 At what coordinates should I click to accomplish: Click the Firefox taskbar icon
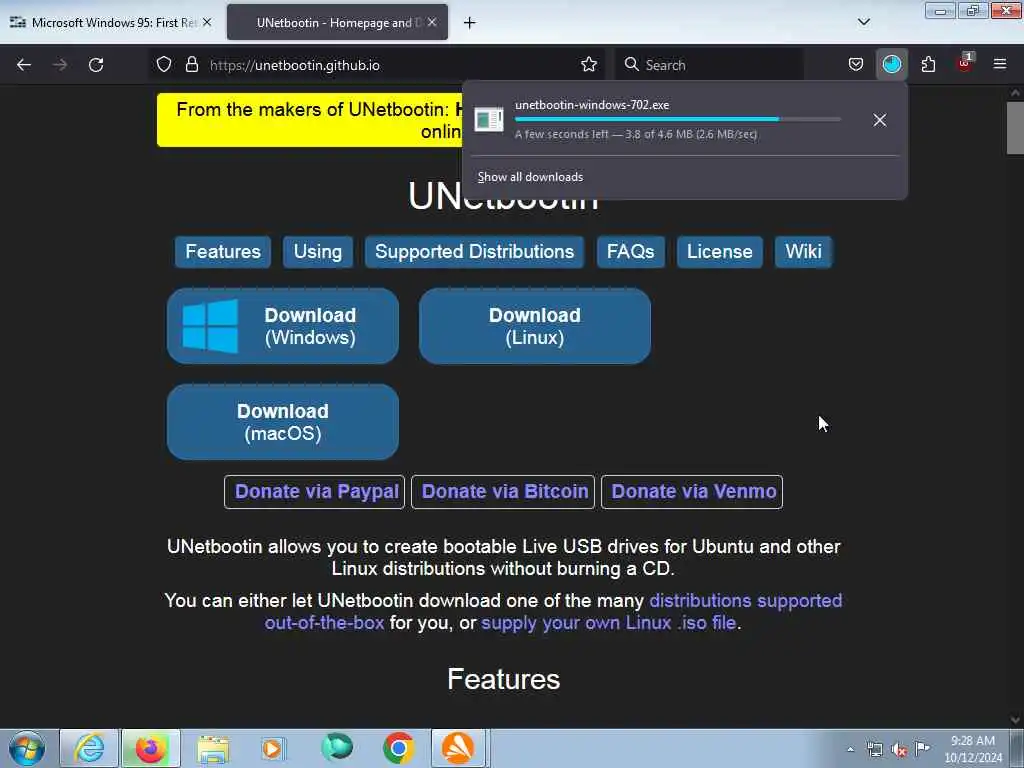pos(150,748)
